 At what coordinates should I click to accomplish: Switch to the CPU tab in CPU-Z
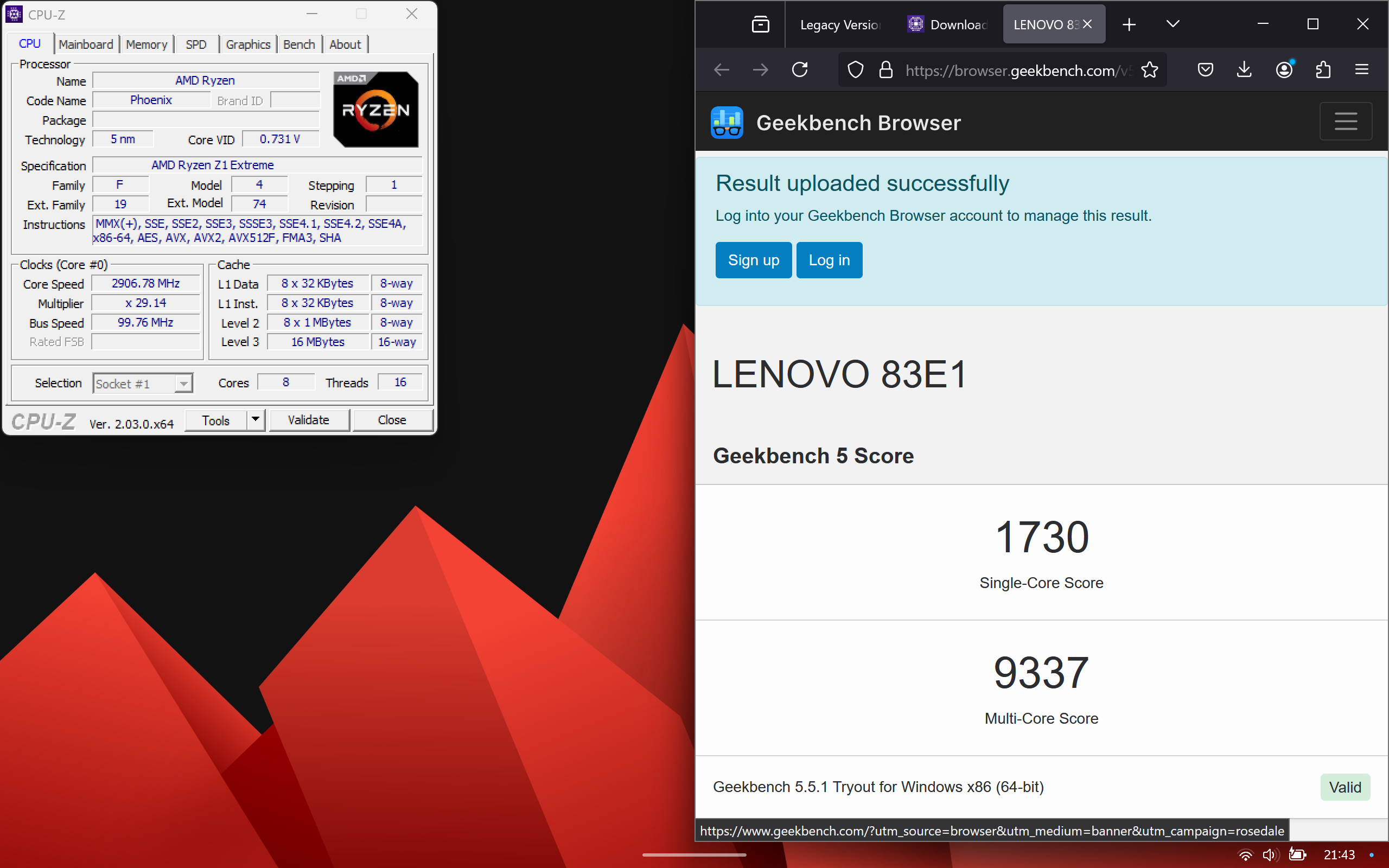click(30, 43)
